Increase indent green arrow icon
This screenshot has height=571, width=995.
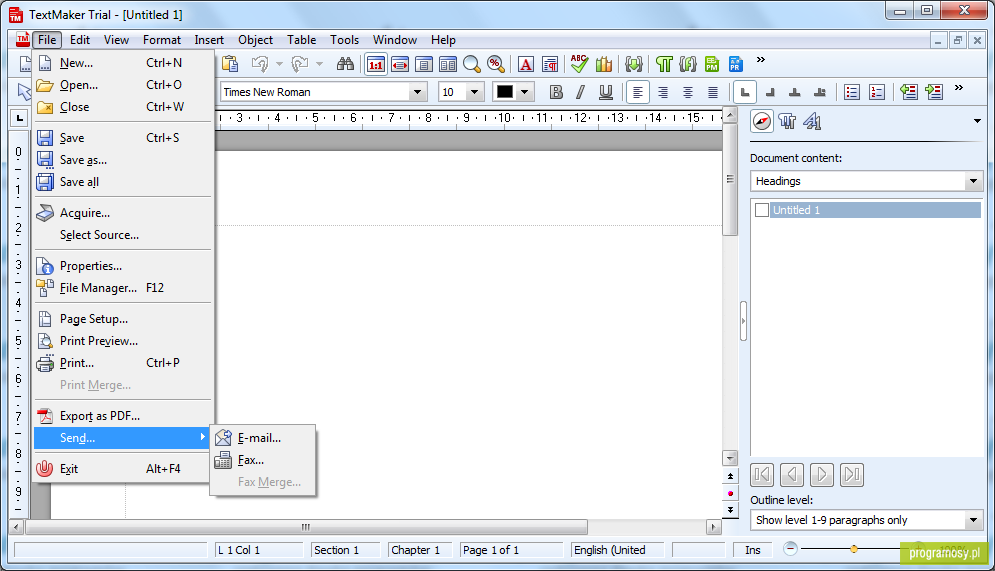(934, 93)
